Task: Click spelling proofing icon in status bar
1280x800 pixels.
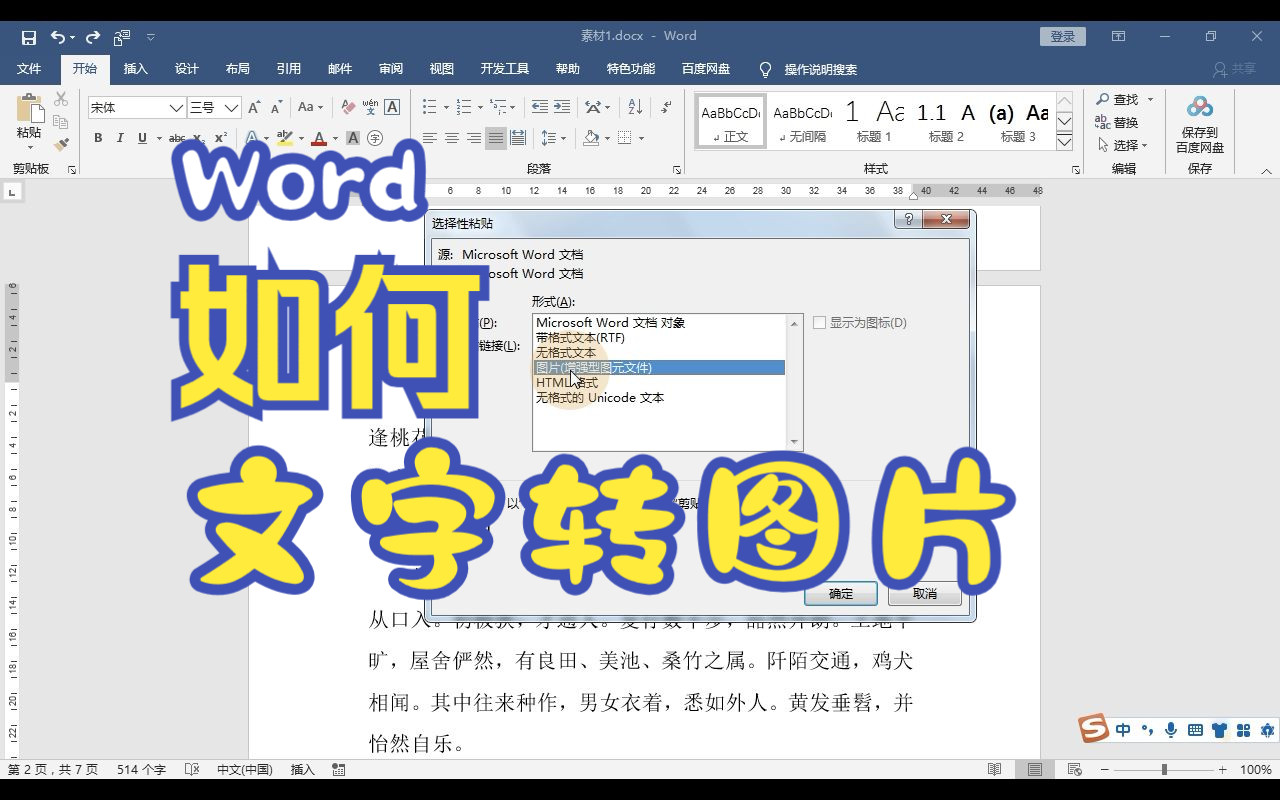Action: tap(191, 769)
